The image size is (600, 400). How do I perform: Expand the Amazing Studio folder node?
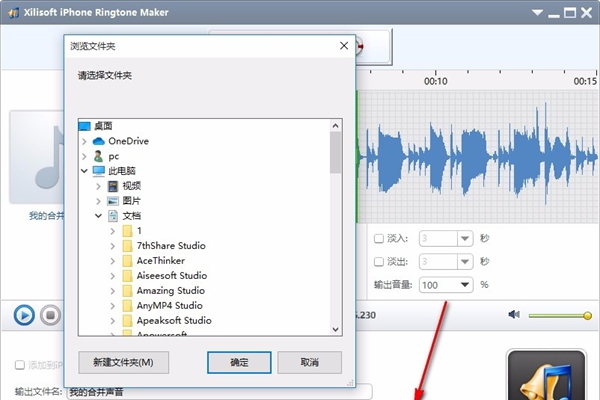coord(112,291)
